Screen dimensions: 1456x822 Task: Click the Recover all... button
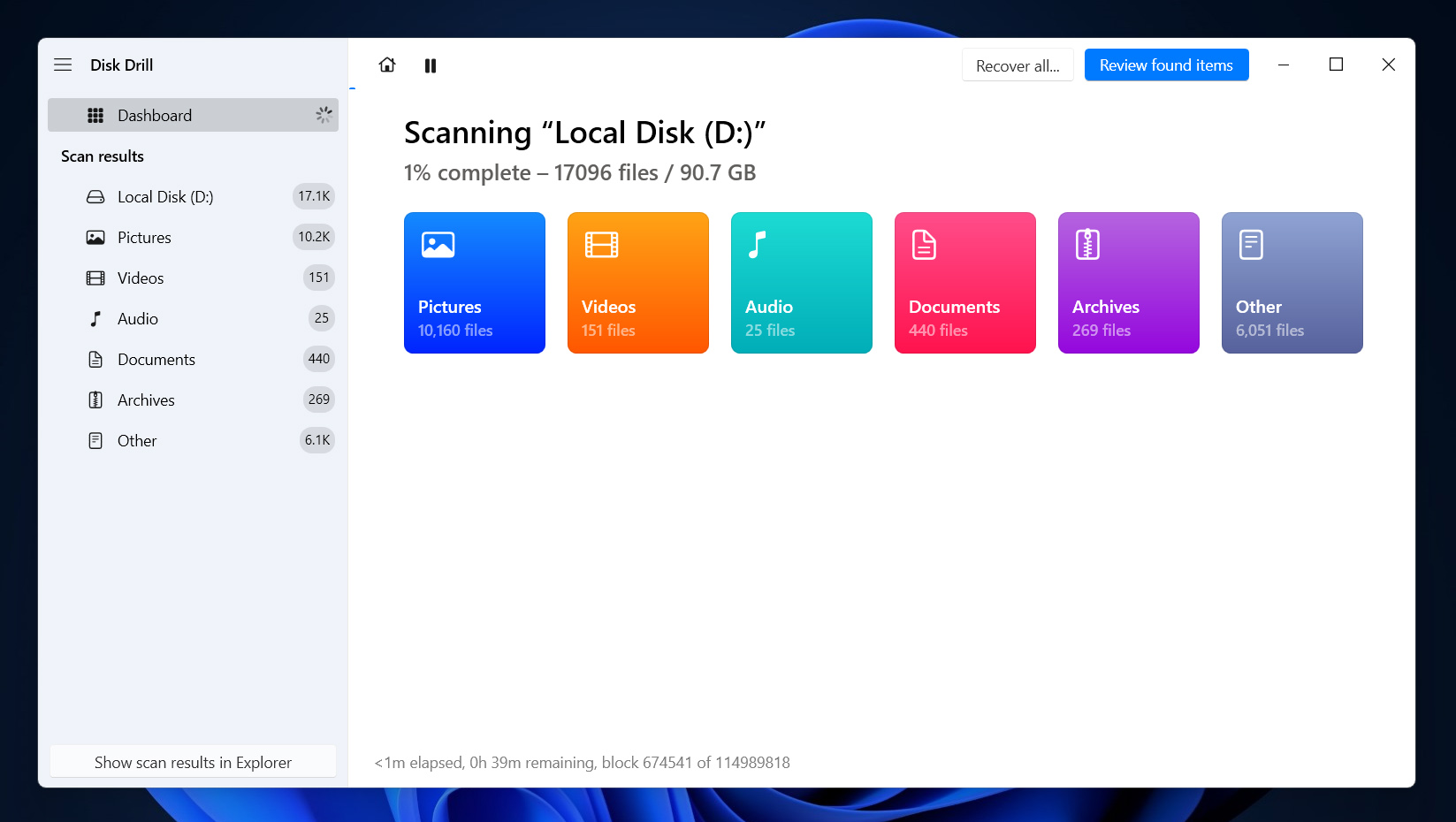coord(1018,65)
